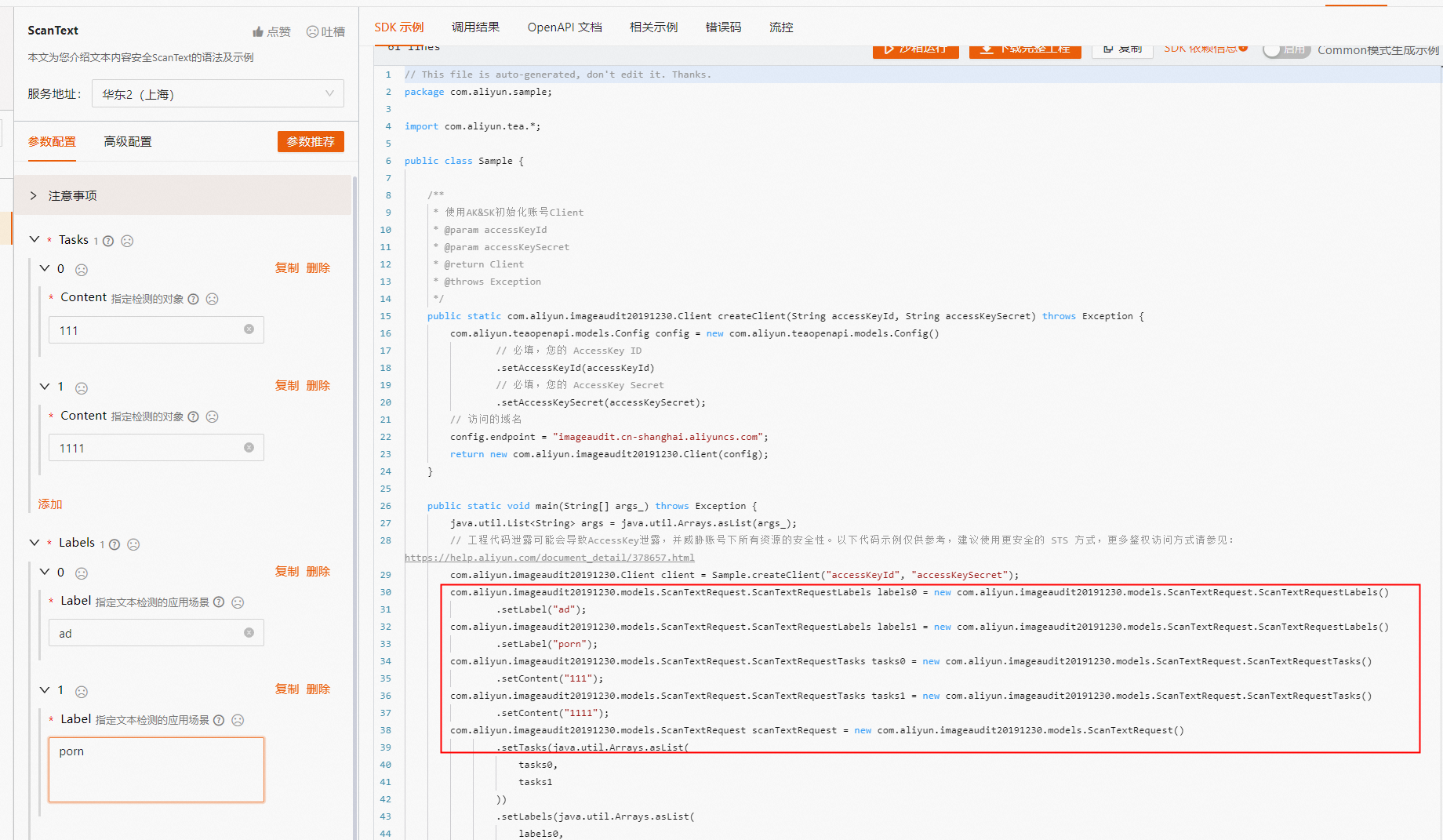Open the 服务地址 region dropdown
Image resolution: width=1443 pixels, height=840 pixels.
(x=218, y=94)
